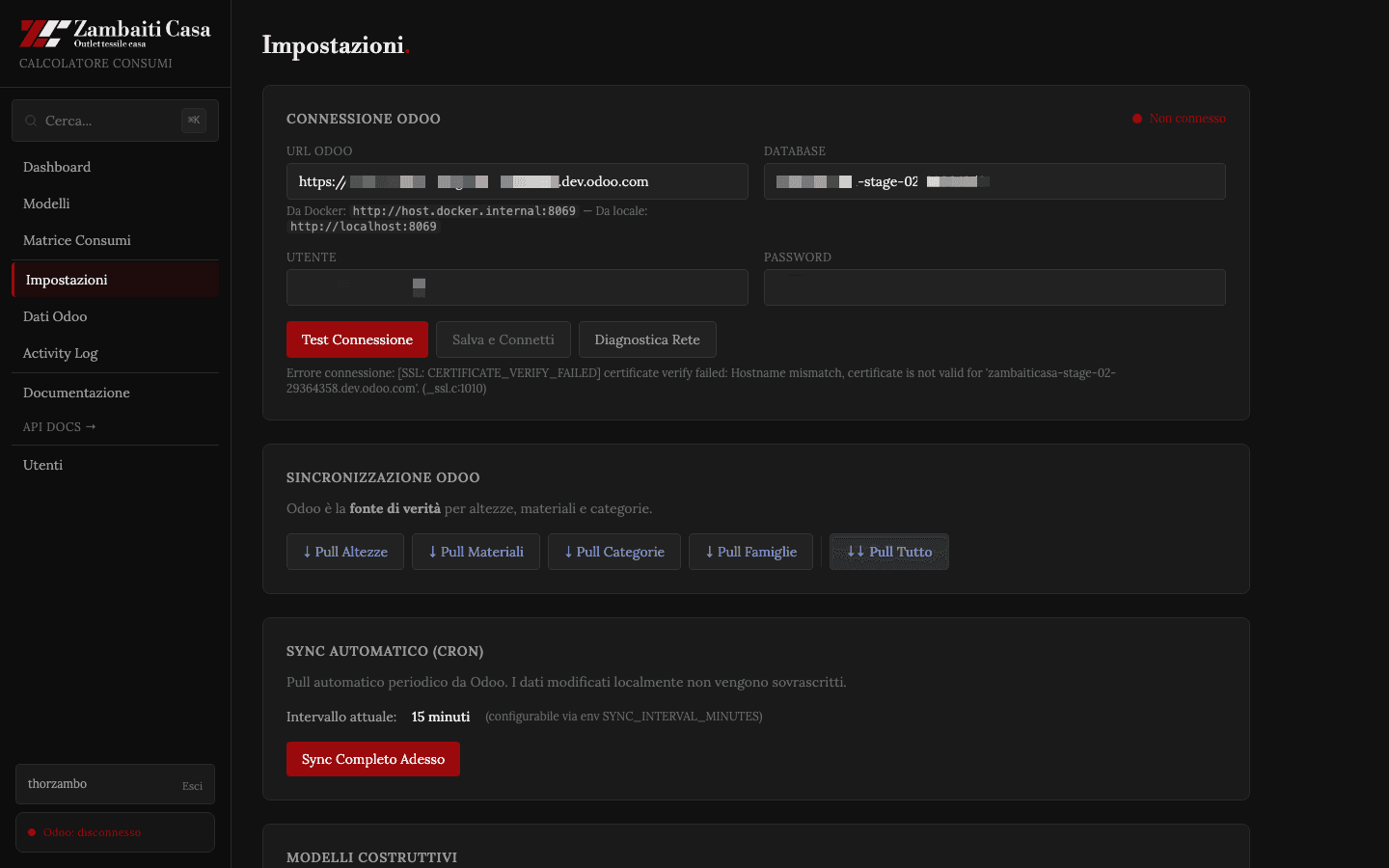
Task: Click the Modelli Costruttivi section title
Action: point(371,857)
